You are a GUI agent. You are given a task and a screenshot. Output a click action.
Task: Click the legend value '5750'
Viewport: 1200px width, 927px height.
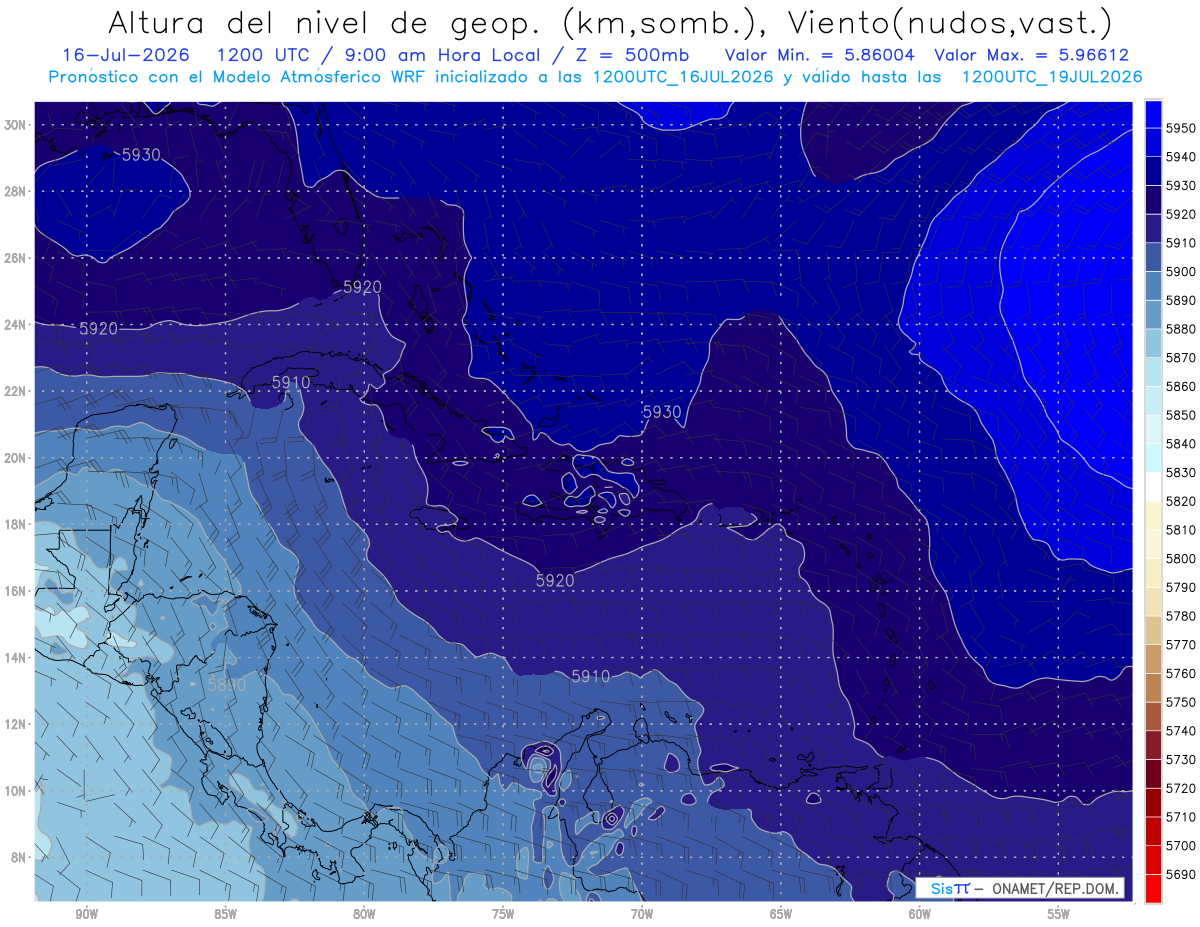click(1181, 702)
